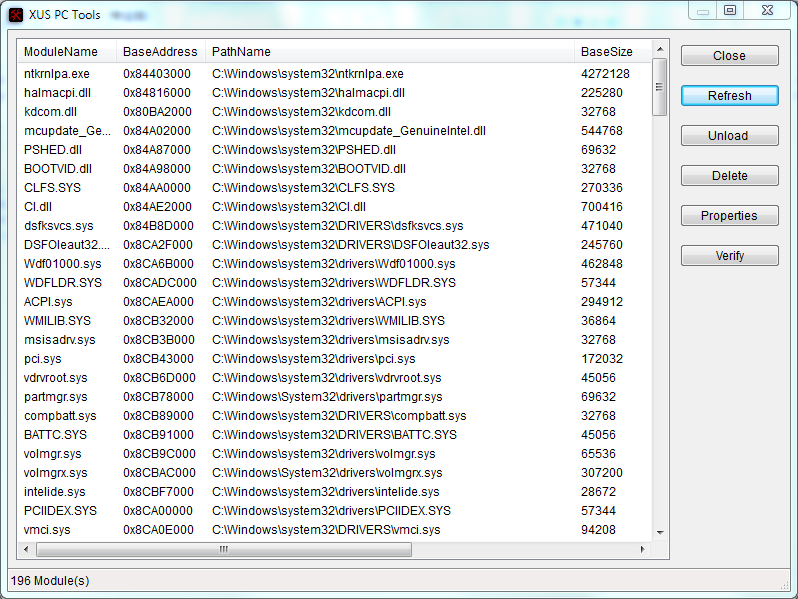Screen dimensions: 798x599
Task: Click the Close button
Action: [x=729, y=55]
